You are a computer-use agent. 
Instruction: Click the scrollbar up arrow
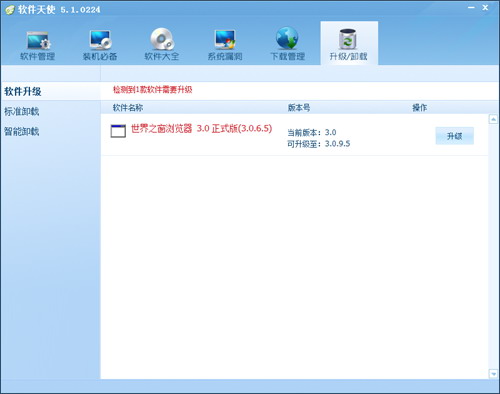click(493, 119)
